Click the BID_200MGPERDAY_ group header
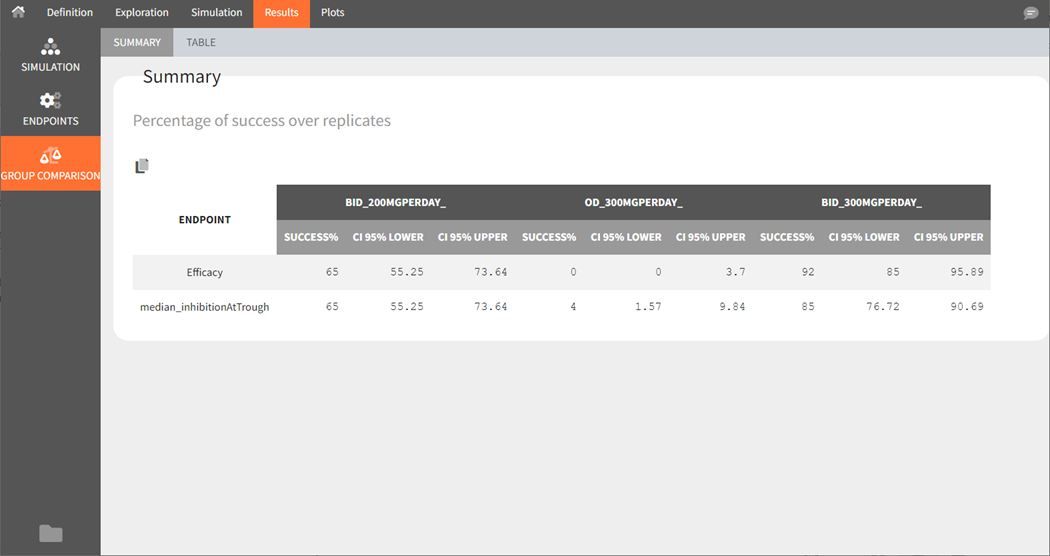This screenshot has width=1050, height=556. tap(396, 203)
